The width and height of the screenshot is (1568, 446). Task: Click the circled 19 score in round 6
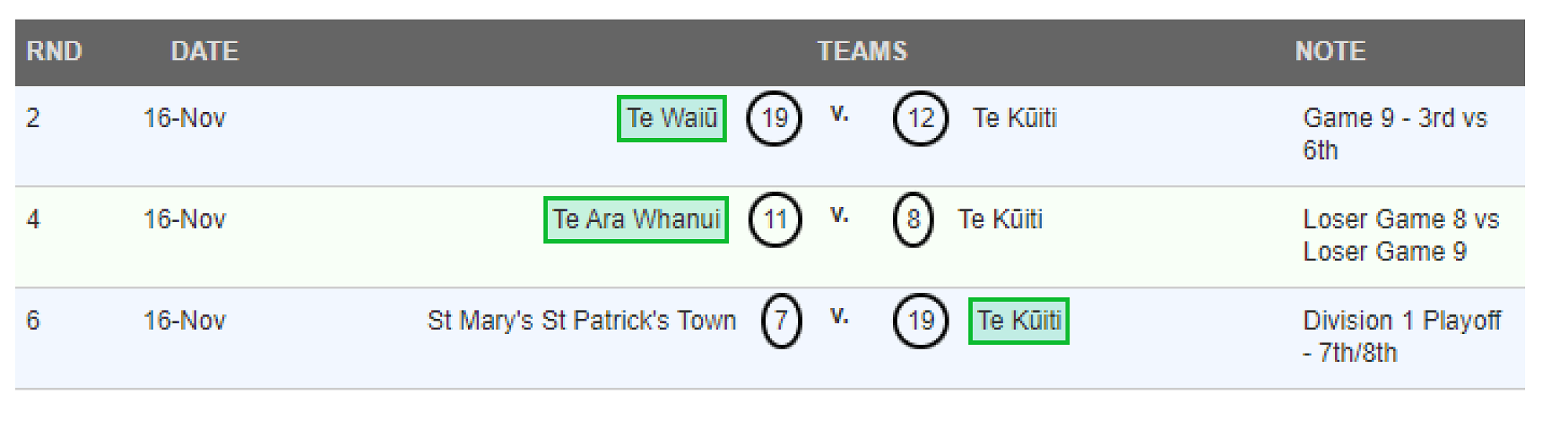[x=920, y=321]
